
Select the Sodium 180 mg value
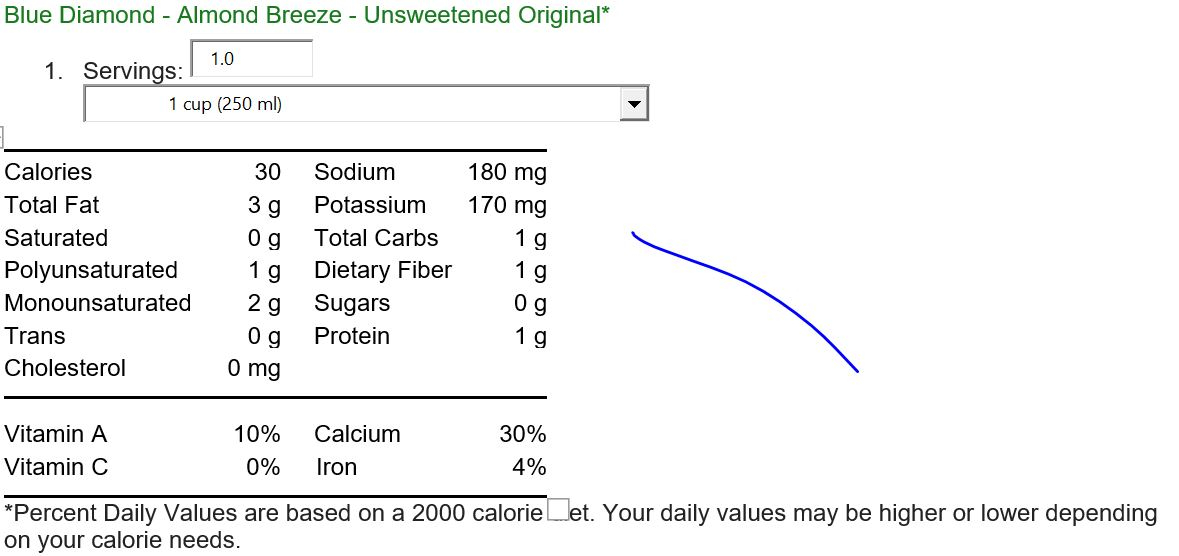[x=507, y=172]
